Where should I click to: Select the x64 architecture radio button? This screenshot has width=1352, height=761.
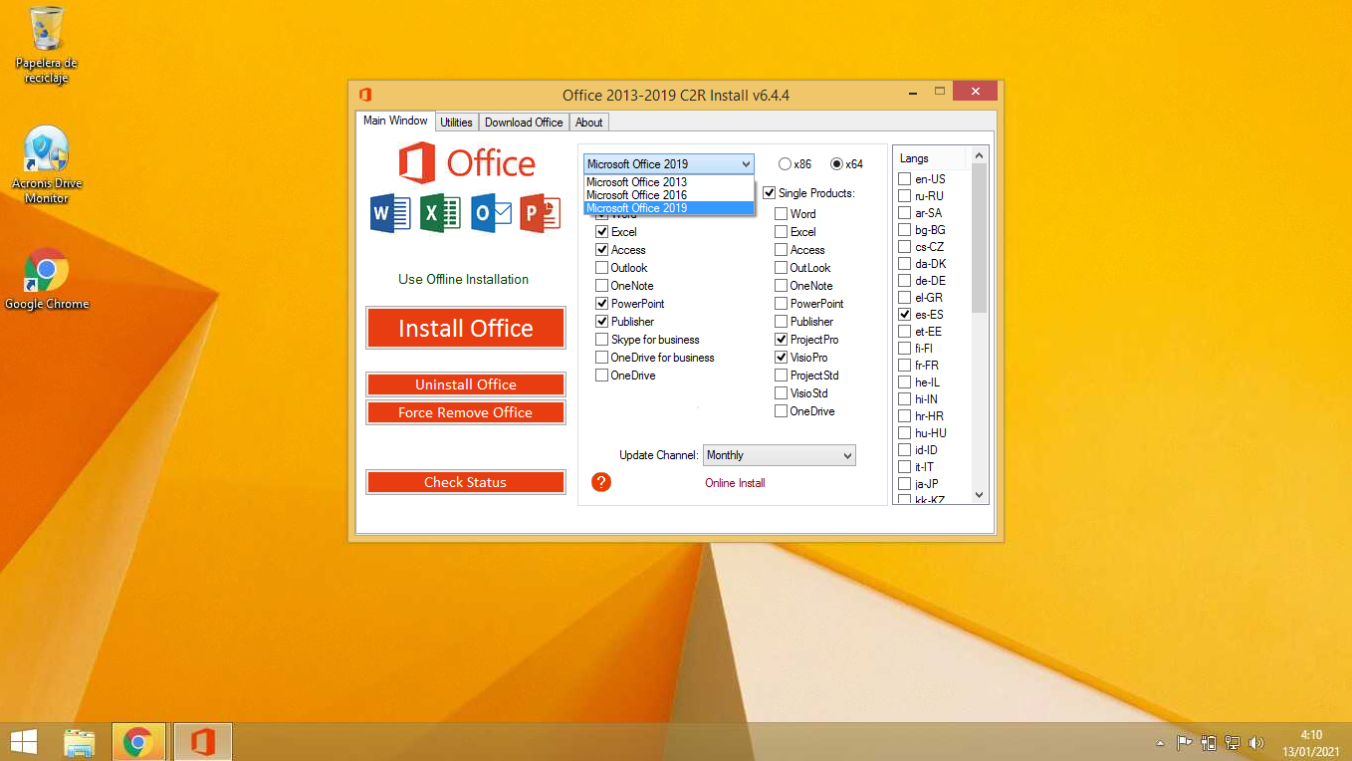837,164
